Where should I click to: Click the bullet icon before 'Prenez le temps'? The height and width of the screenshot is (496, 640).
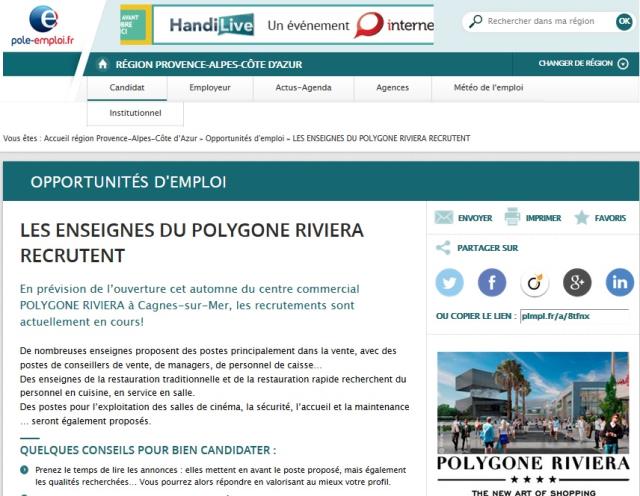pos(24,470)
